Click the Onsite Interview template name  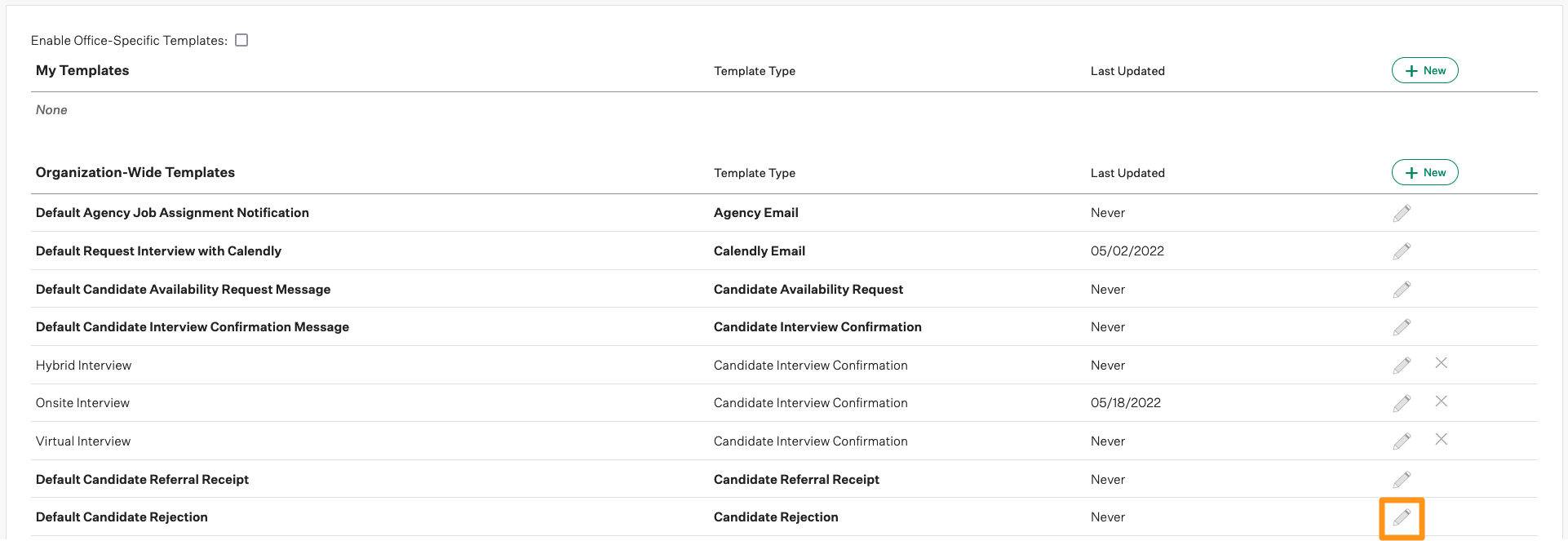[x=82, y=403]
